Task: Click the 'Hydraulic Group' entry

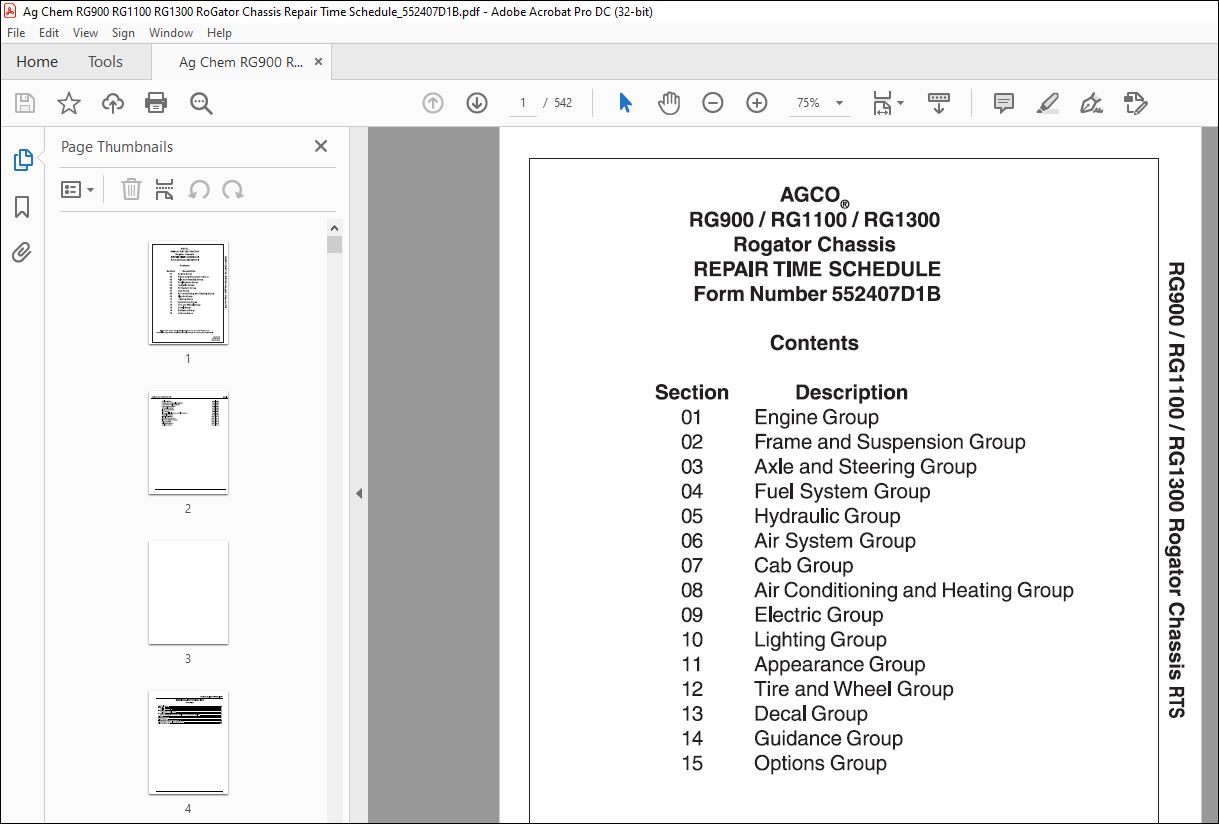Action: tap(827, 517)
